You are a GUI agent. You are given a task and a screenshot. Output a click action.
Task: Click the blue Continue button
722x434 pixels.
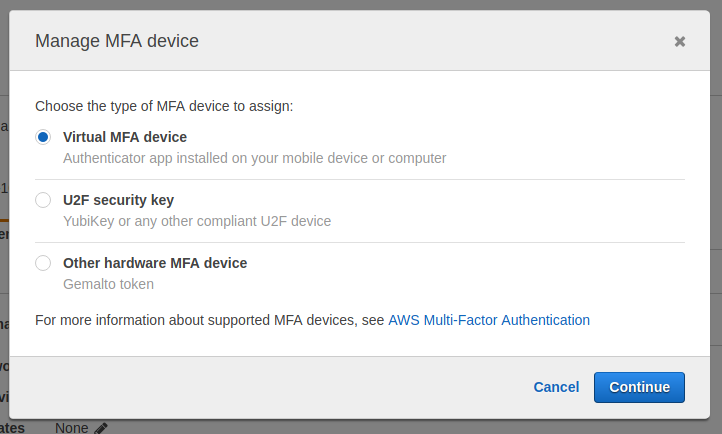click(x=639, y=387)
